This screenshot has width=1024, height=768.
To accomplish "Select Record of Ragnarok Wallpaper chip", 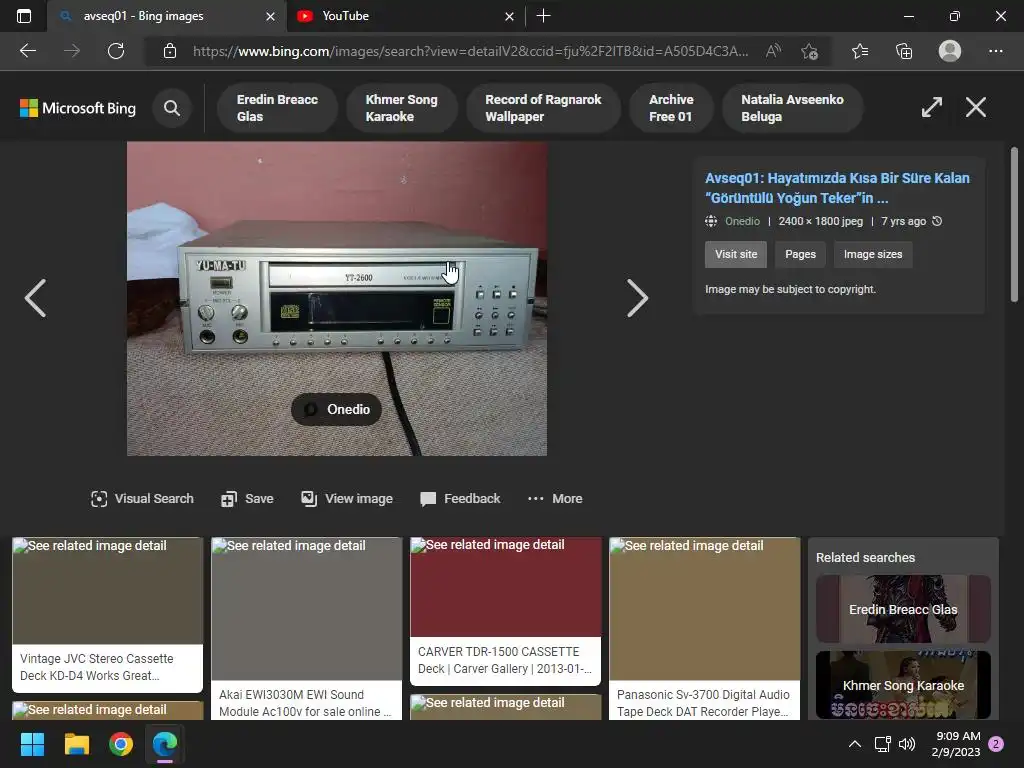I will pos(543,108).
